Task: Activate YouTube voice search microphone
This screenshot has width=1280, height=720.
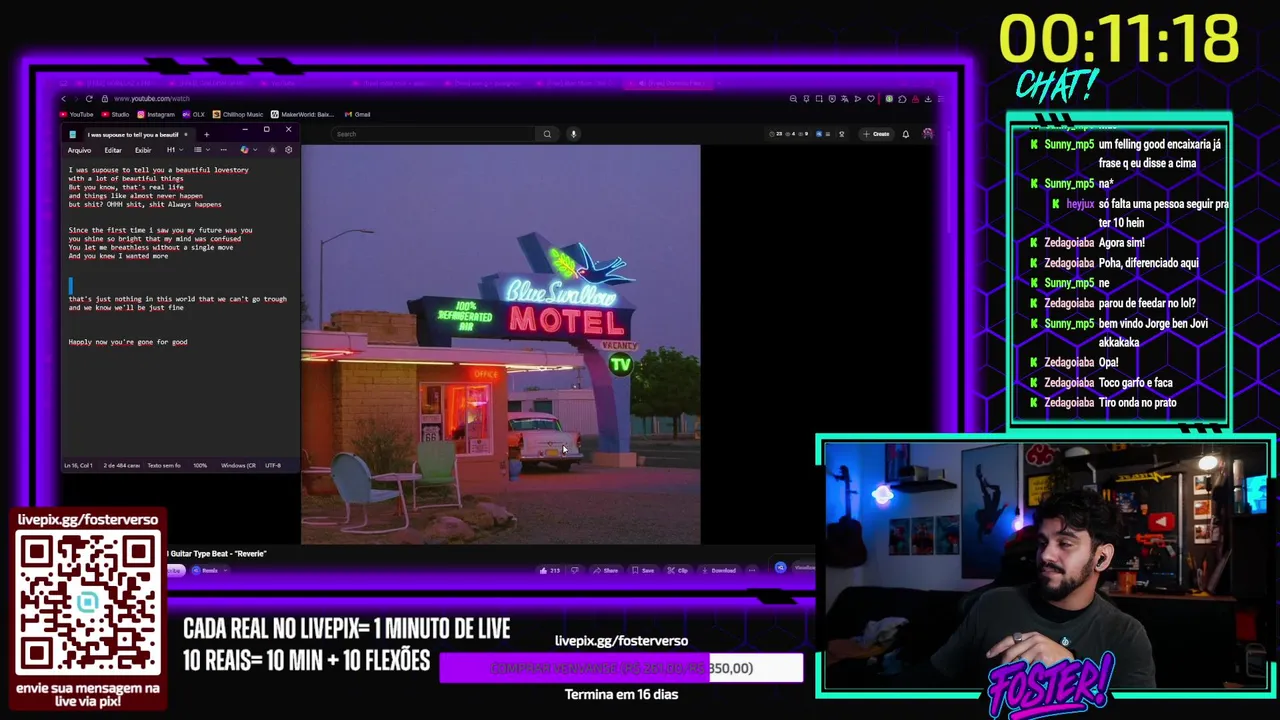Action: click(573, 134)
